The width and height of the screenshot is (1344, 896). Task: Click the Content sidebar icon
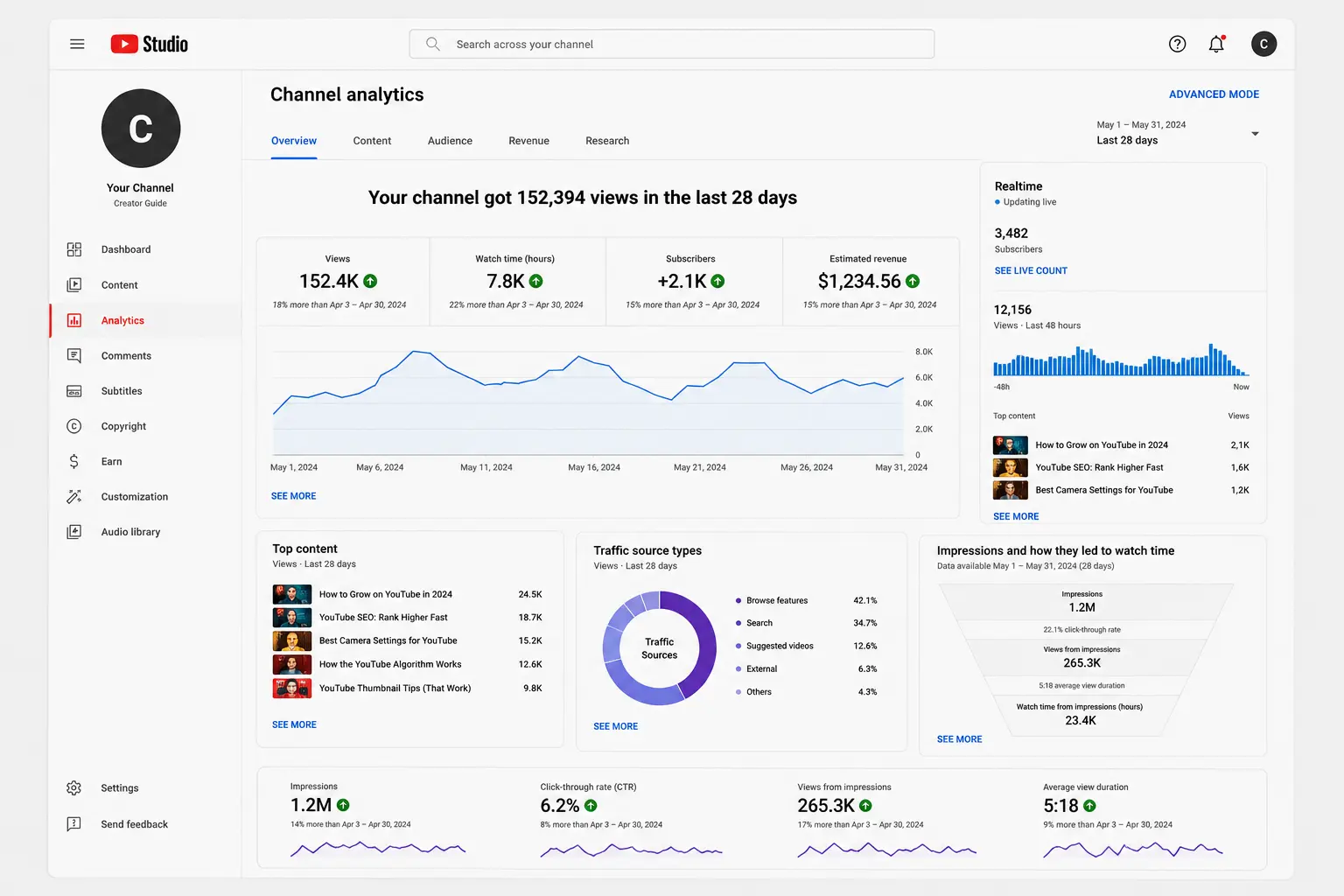click(x=74, y=285)
